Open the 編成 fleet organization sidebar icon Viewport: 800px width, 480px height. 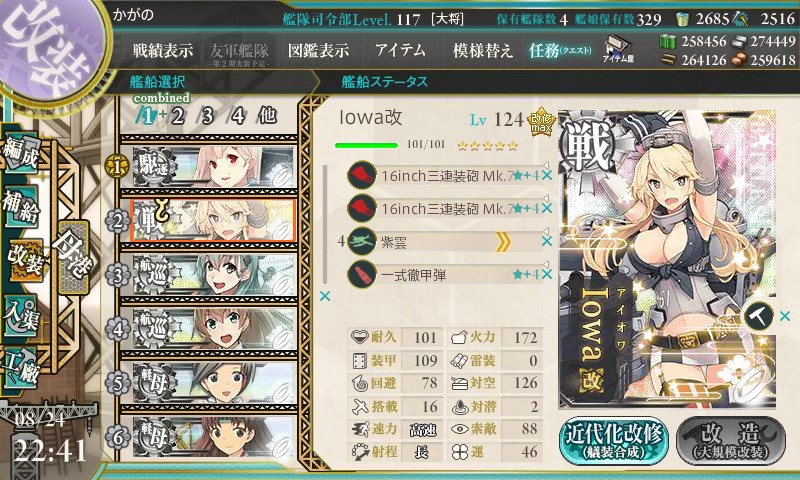point(21,153)
